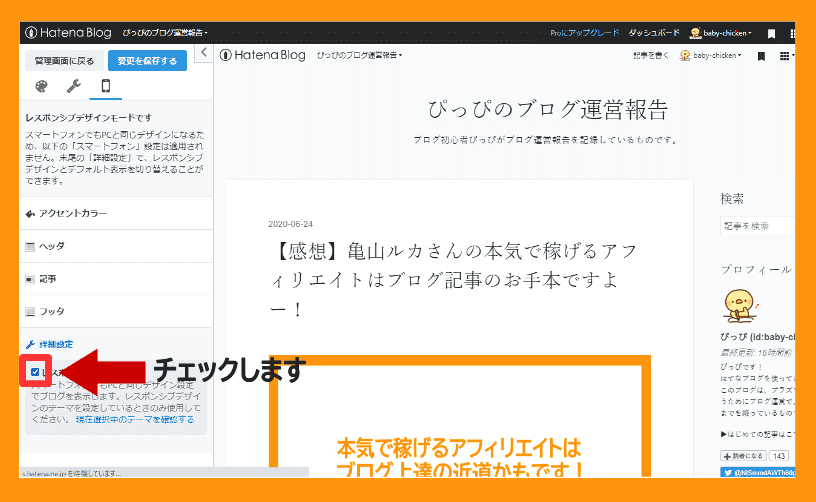Collapse 詳細設定 section

click(116, 344)
